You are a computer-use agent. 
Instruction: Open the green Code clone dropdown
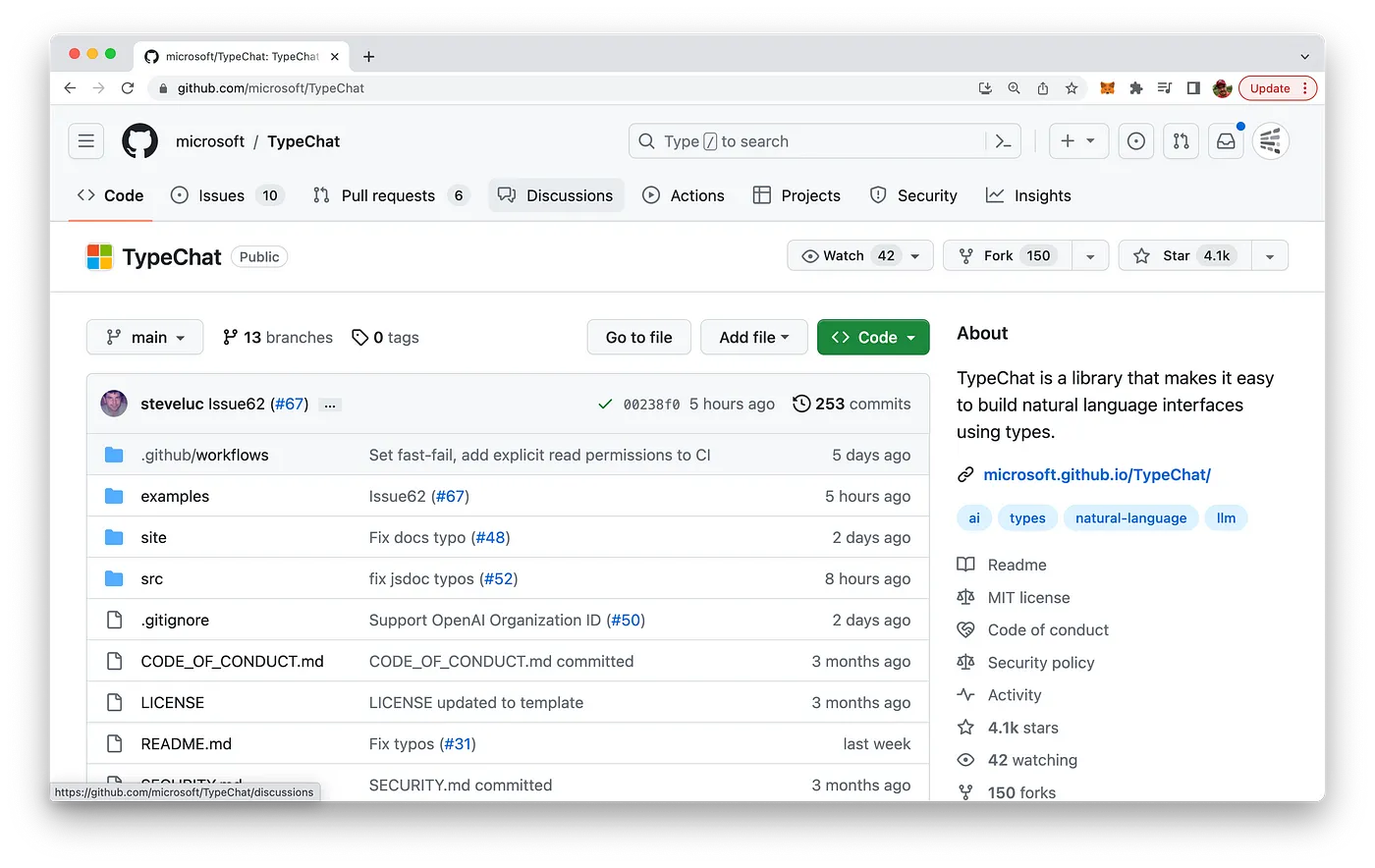873,337
